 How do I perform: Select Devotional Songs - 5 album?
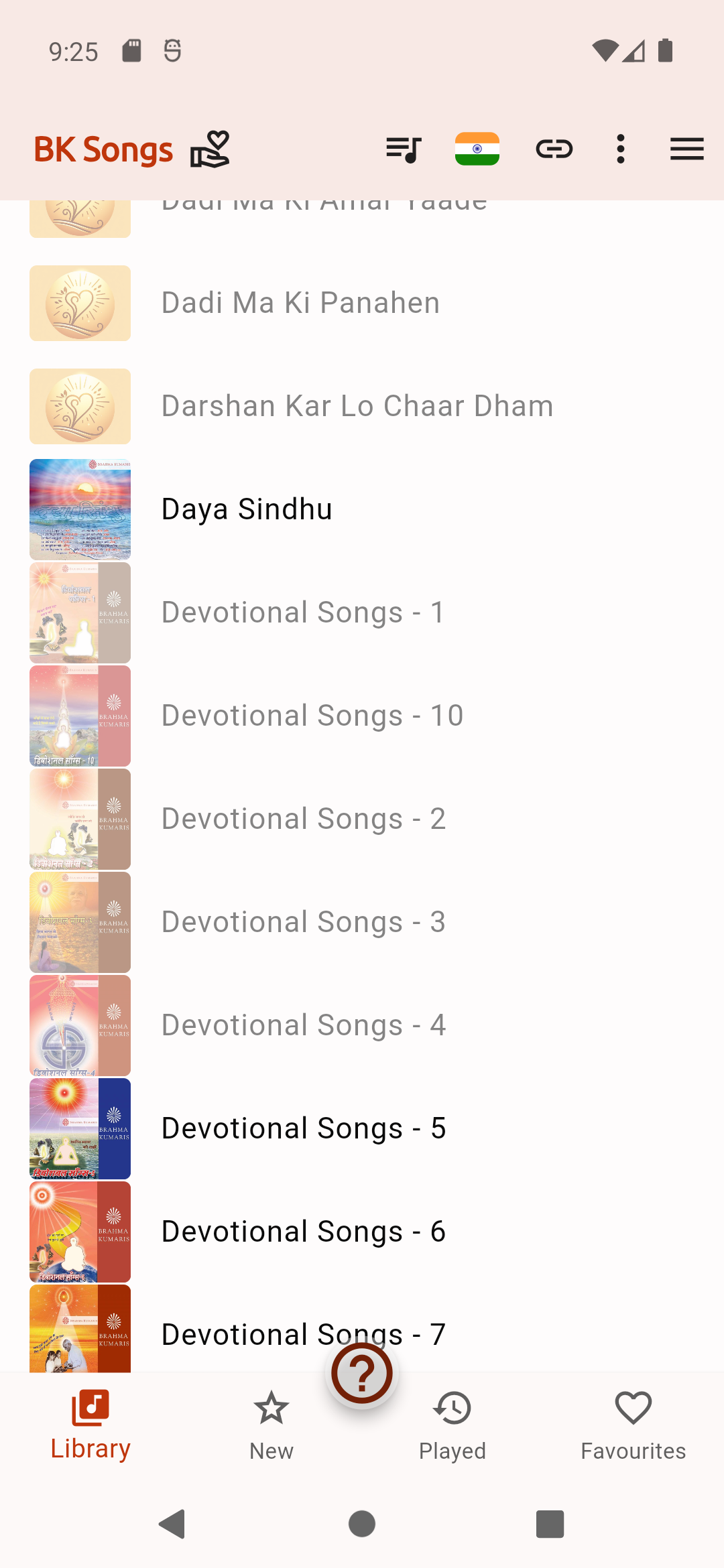[304, 1128]
